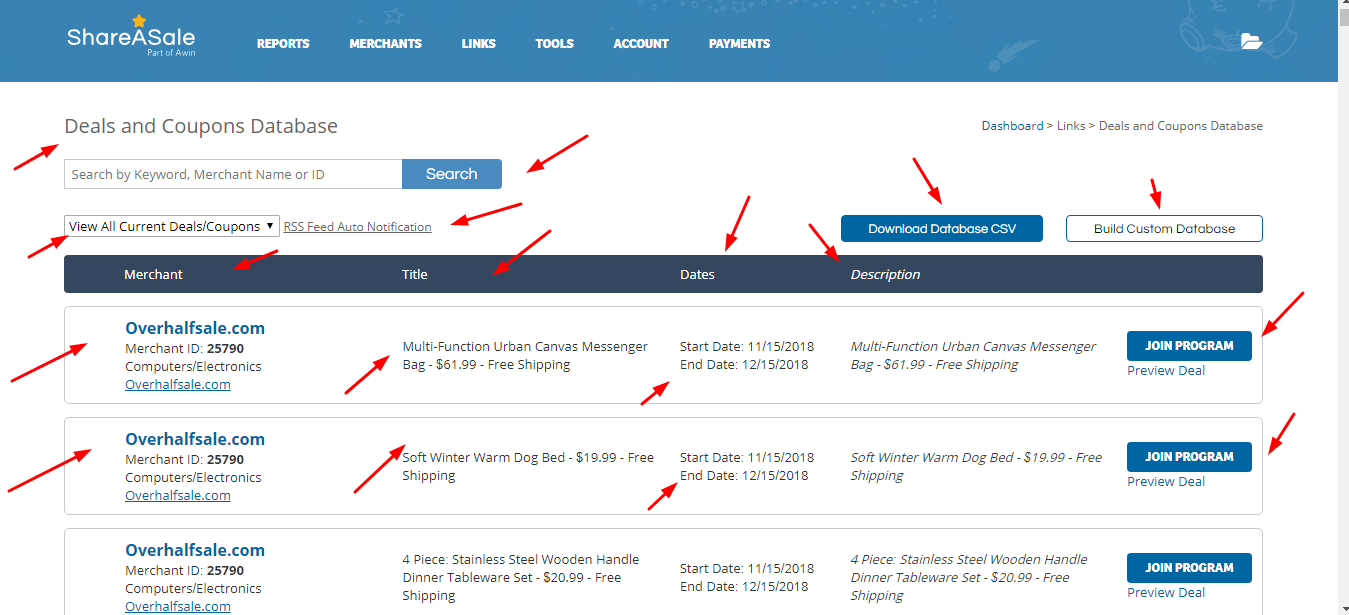Click the Merchant column header
Image resolution: width=1349 pixels, height=615 pixels.
click(x=154, y=274)
